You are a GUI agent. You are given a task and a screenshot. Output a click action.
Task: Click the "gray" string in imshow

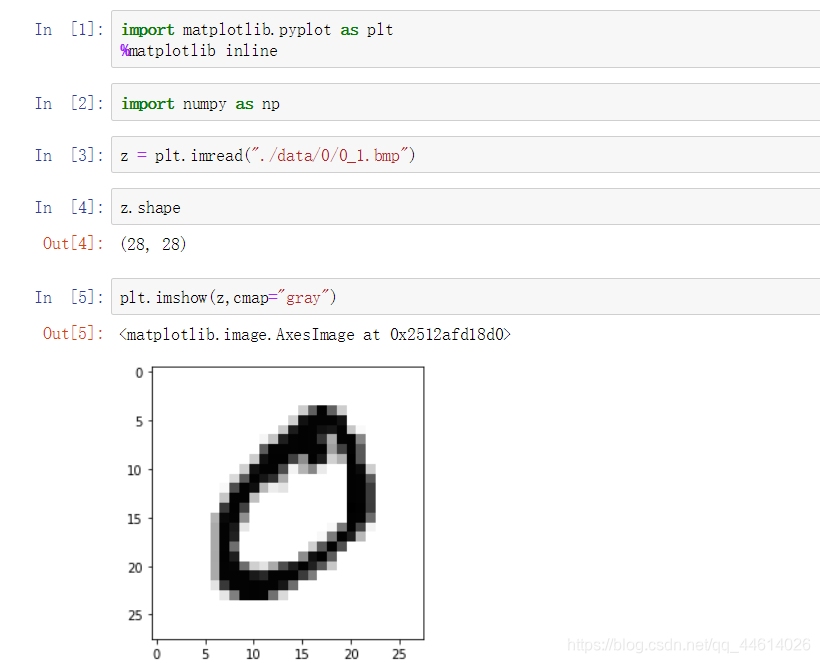[x=303, y=298]
